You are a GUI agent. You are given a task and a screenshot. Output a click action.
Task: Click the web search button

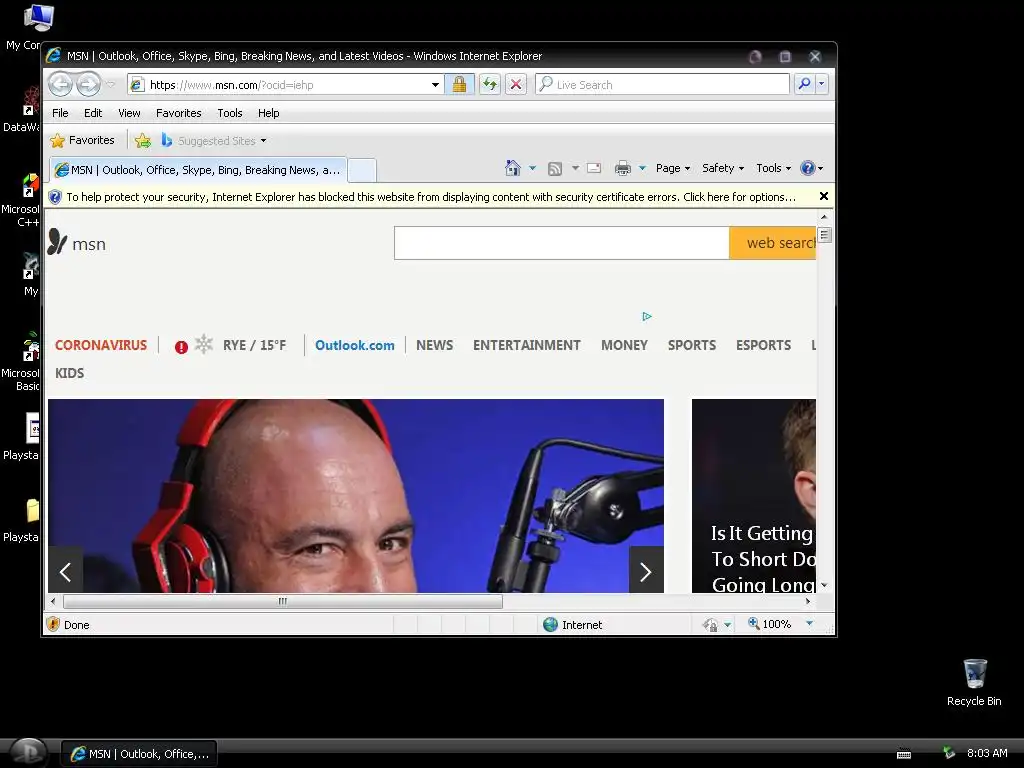[773, 243]
